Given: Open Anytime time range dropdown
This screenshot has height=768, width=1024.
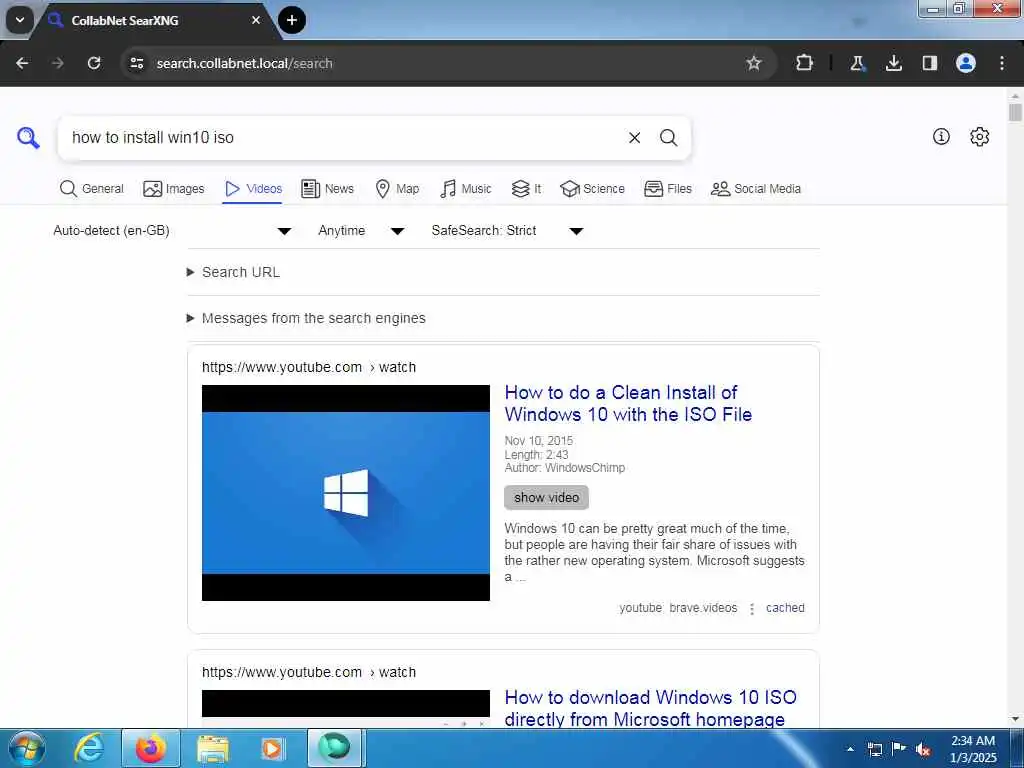Looking at the screenshot, I should tap(361, 231).
